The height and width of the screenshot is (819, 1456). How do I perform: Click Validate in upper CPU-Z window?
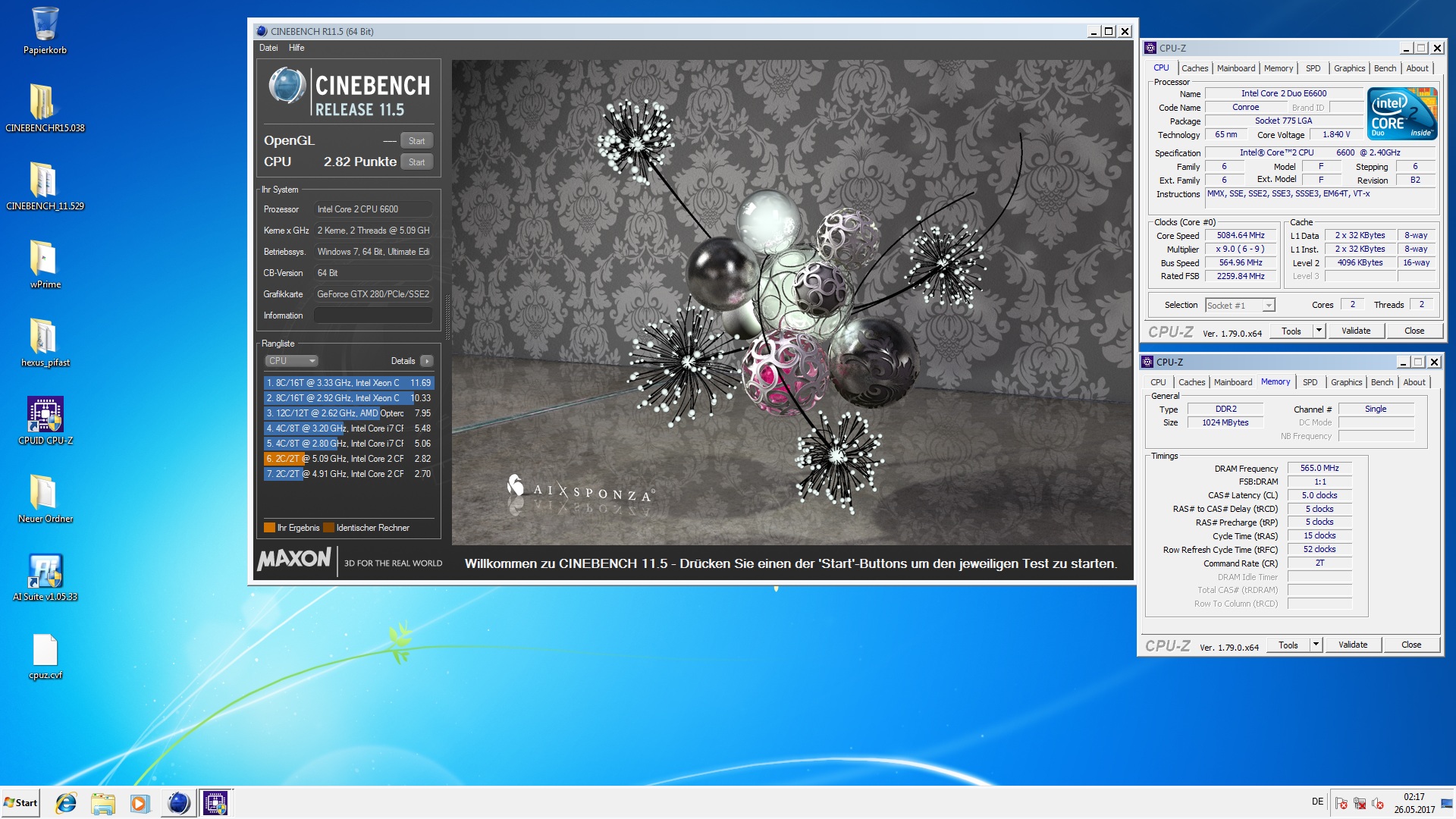click(x=1355, y=331)
